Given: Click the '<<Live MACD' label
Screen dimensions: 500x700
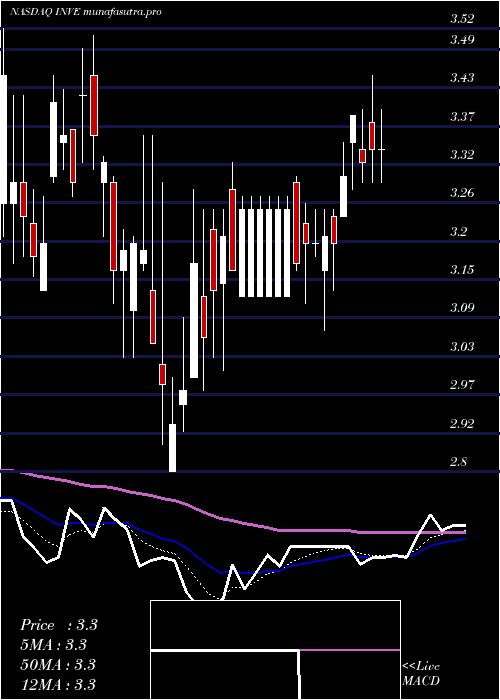Looking at the screenshot, I should click(421, 673).
